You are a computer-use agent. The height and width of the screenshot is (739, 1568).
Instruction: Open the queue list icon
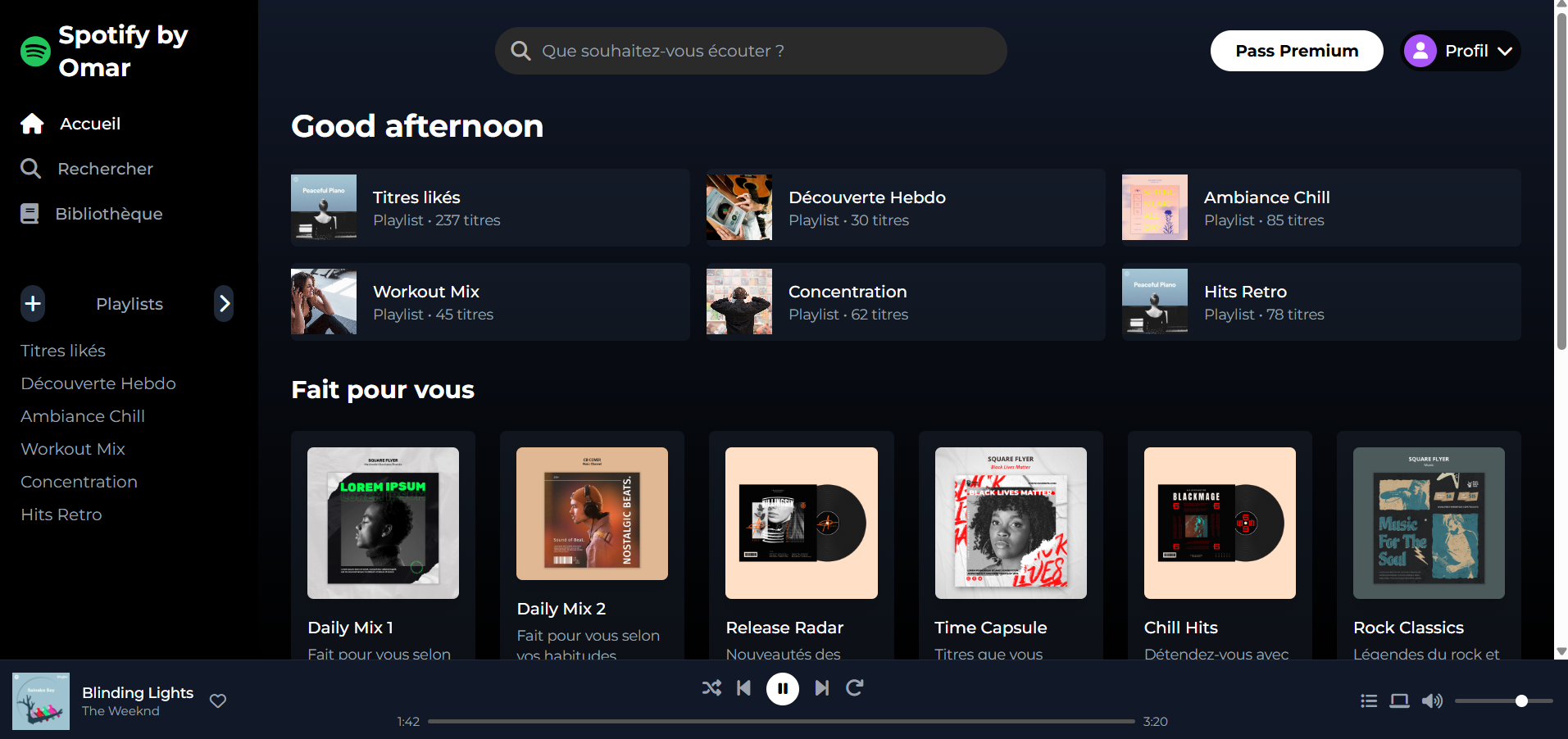pos(1367,700)
